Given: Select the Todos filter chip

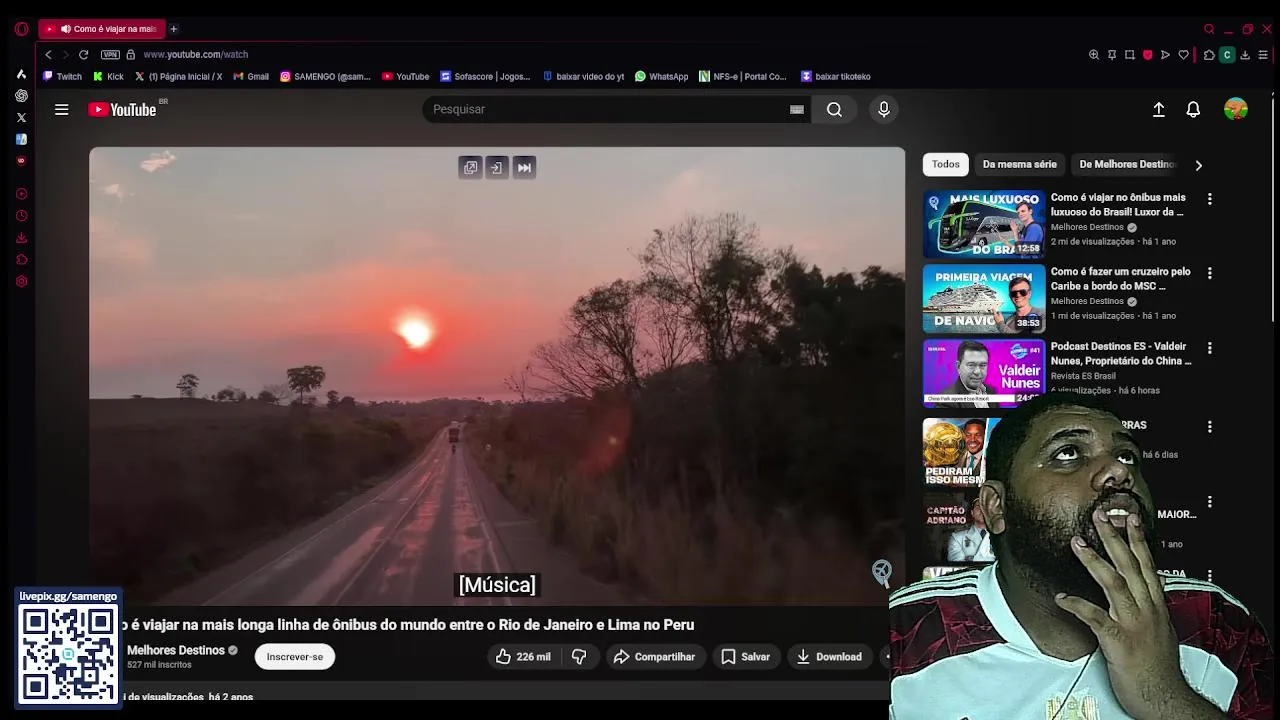Looking at the screenshot, I should (x=946, y=165).
